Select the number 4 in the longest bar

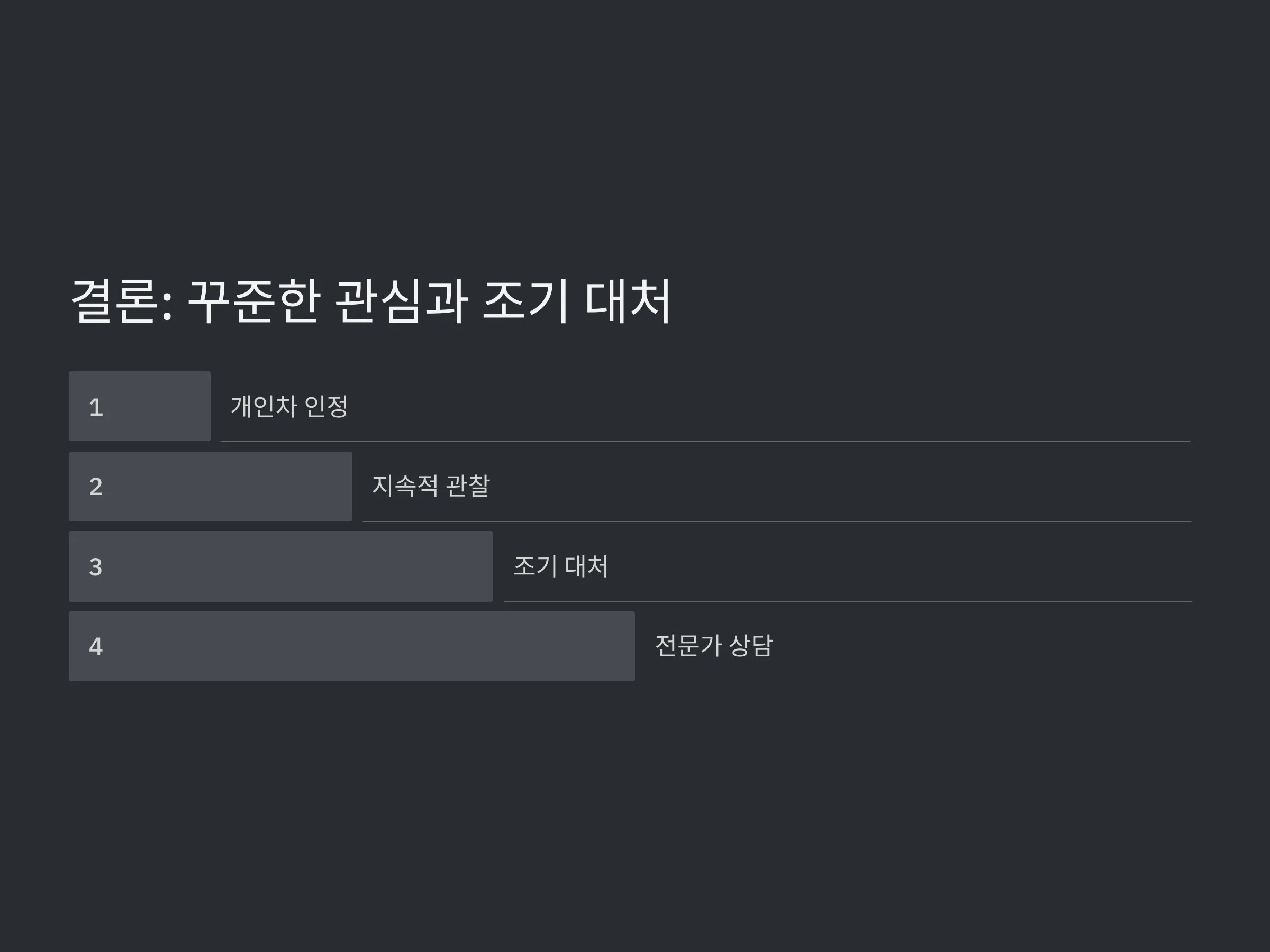pyautogui.click(x=96, y=647)
